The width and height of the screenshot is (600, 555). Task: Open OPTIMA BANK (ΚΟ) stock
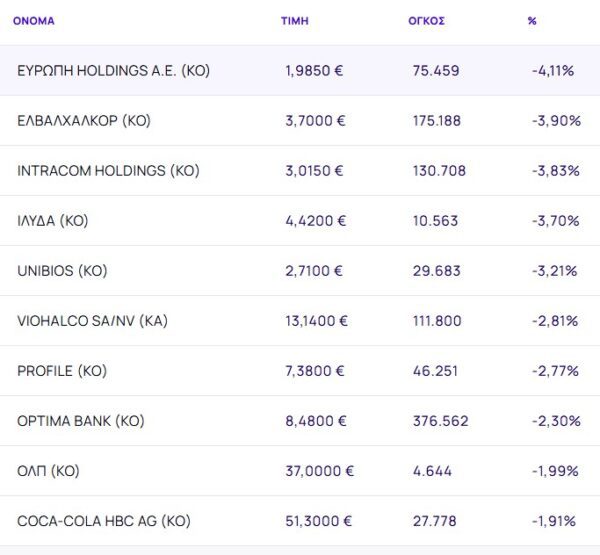(81, 421)
